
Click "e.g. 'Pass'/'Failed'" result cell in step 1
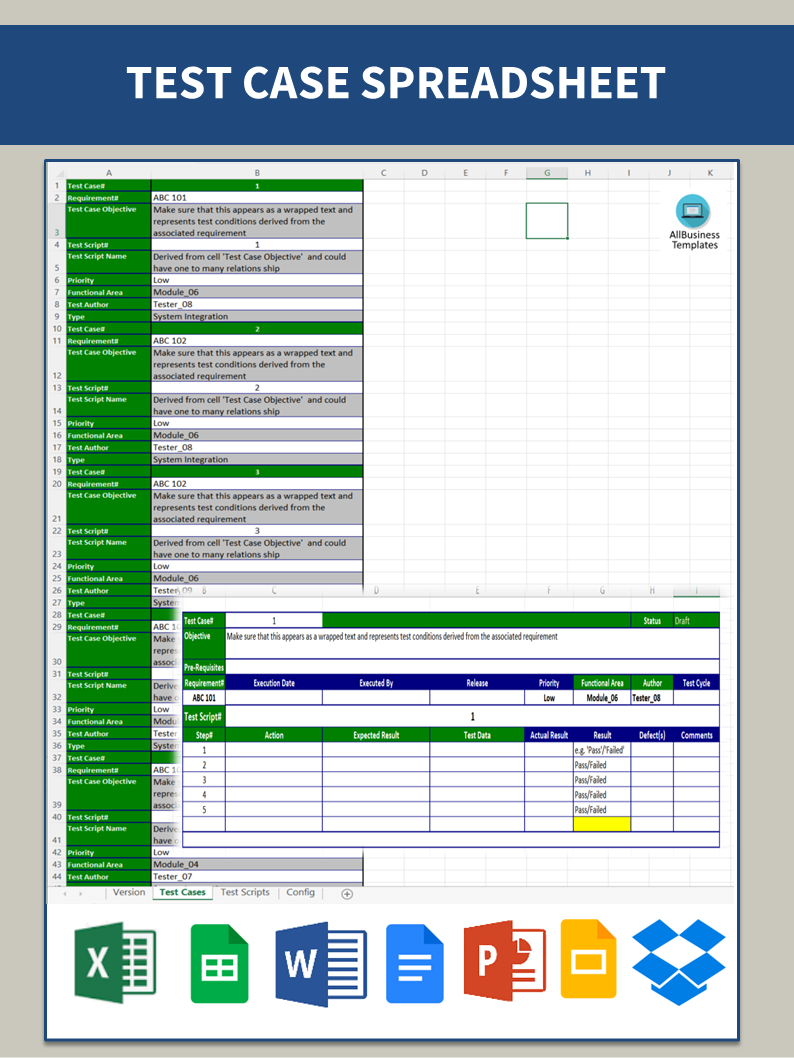coord(602,750)
